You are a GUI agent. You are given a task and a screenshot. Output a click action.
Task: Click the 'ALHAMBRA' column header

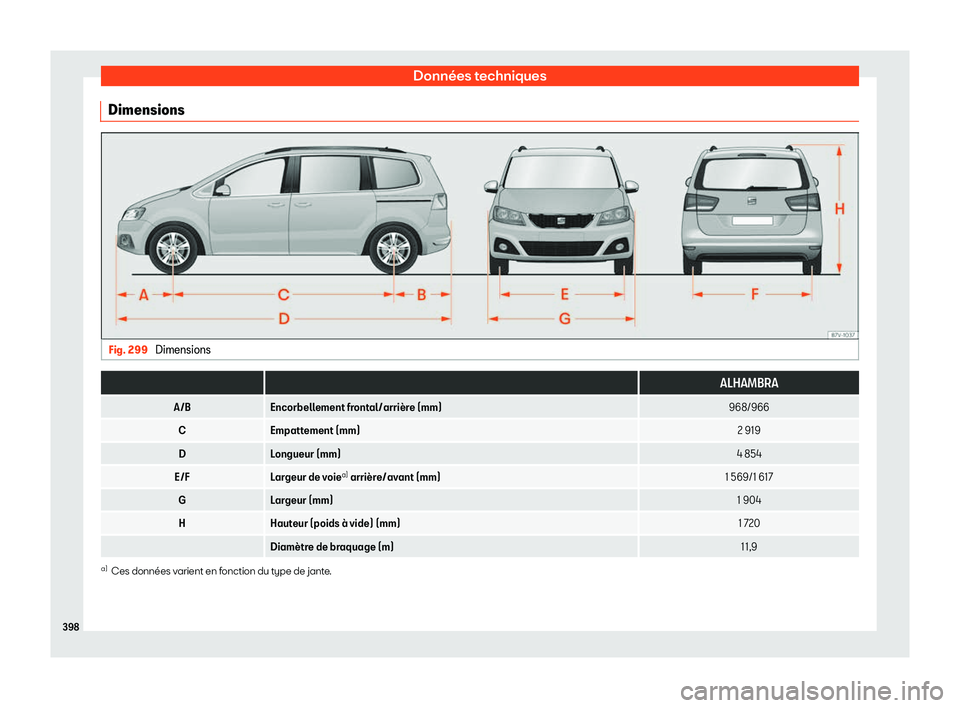tap(749, 383)
